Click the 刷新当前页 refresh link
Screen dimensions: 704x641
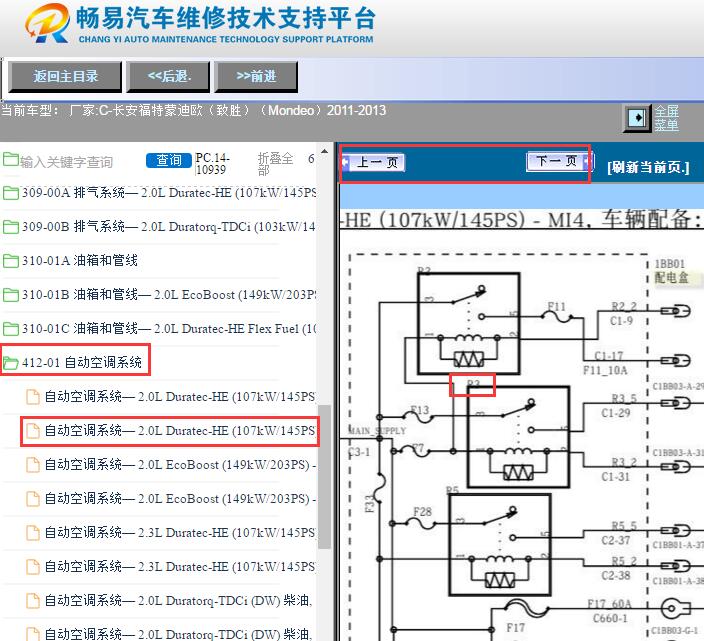pos(648,167)
